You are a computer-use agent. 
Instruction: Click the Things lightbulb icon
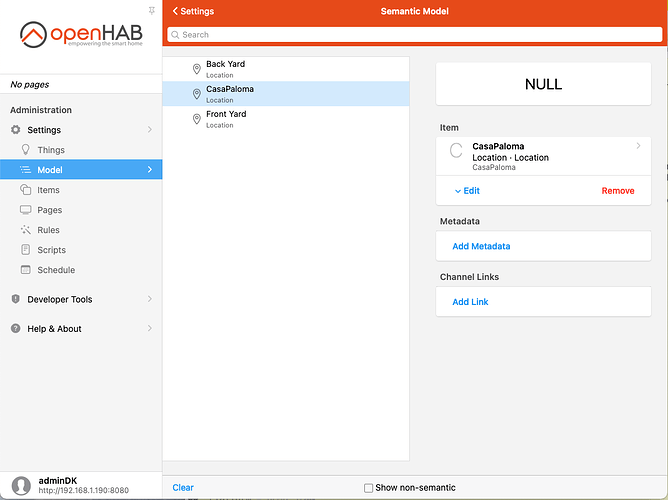click(27, 150)
